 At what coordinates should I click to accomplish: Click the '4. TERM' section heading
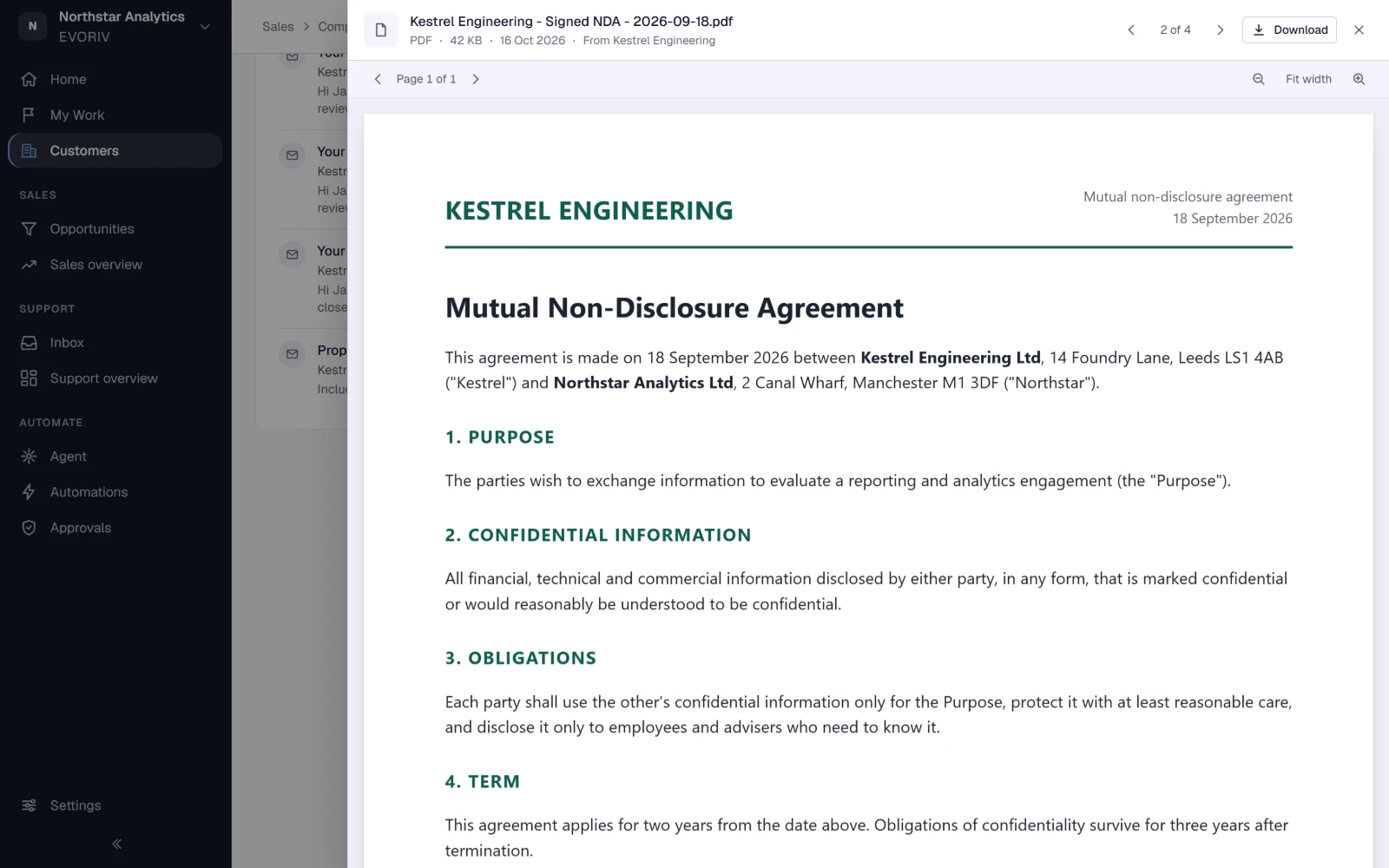pos(483,781)
